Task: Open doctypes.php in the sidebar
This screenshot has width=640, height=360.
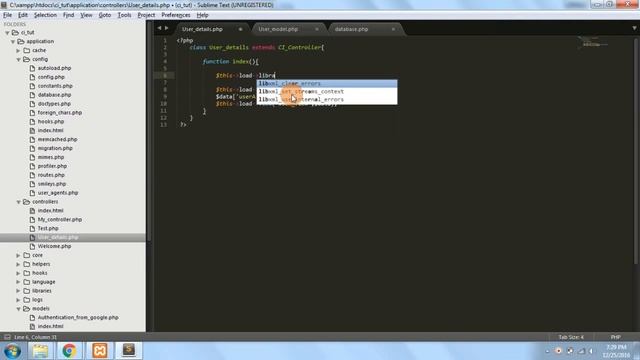Action: pyautogui.click(x=54, y=104)
